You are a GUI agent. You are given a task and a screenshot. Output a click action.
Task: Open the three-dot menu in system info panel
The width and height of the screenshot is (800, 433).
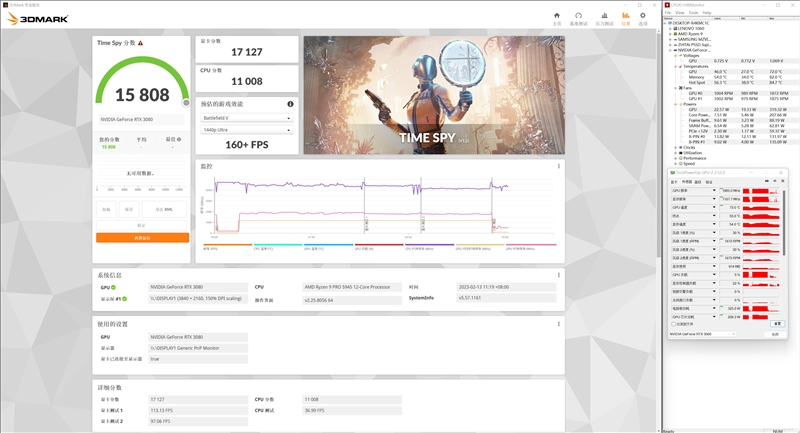(559, 275)
